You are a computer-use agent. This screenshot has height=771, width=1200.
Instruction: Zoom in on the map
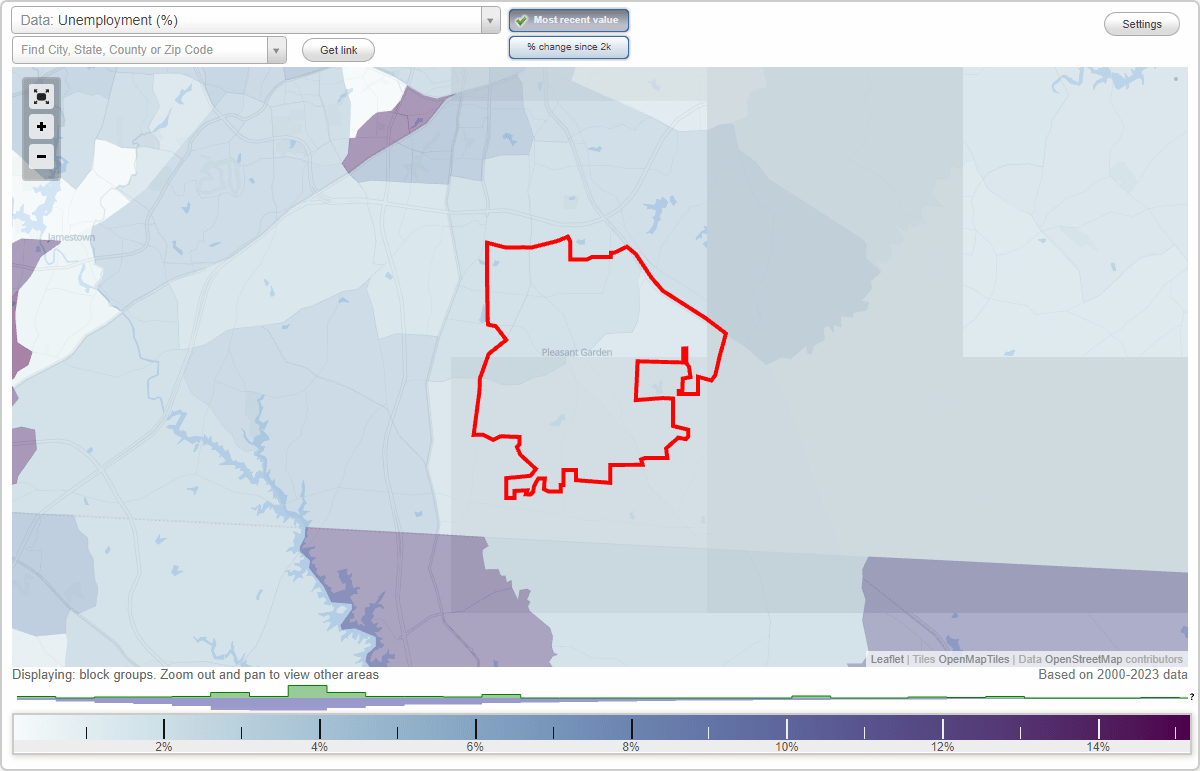coord(41,127)
